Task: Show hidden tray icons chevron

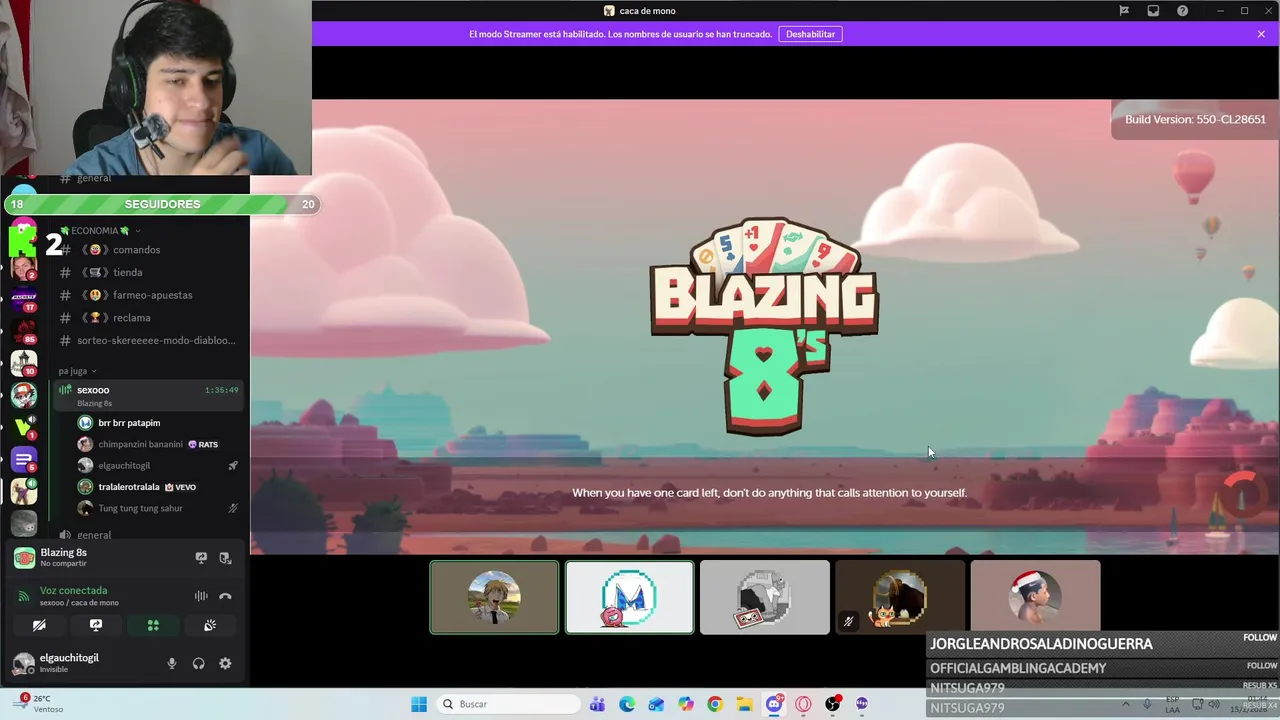Action: 1125,704
